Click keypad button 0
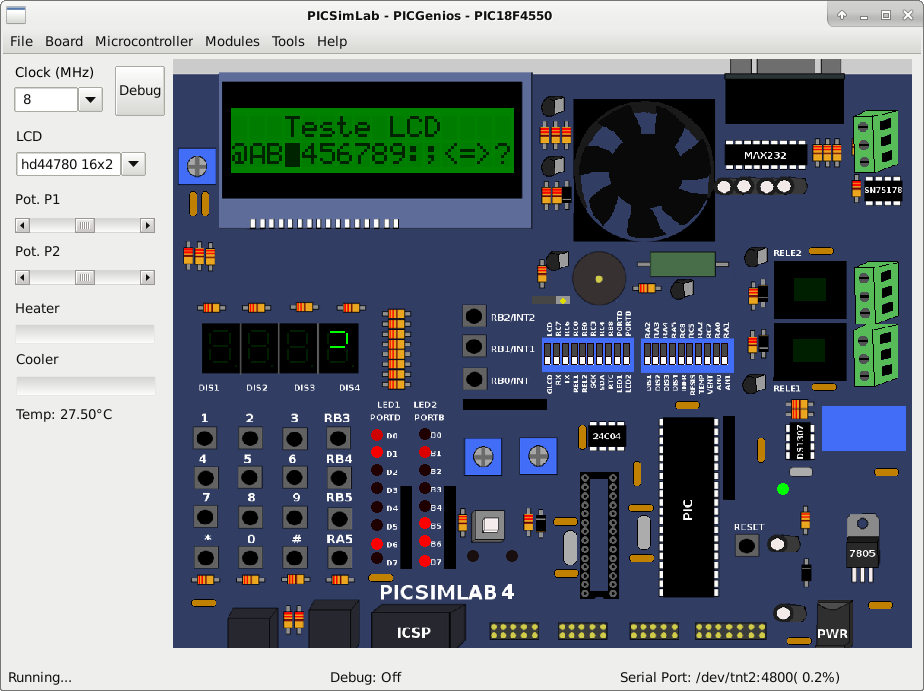924x691 pixels. pos(250,557)
